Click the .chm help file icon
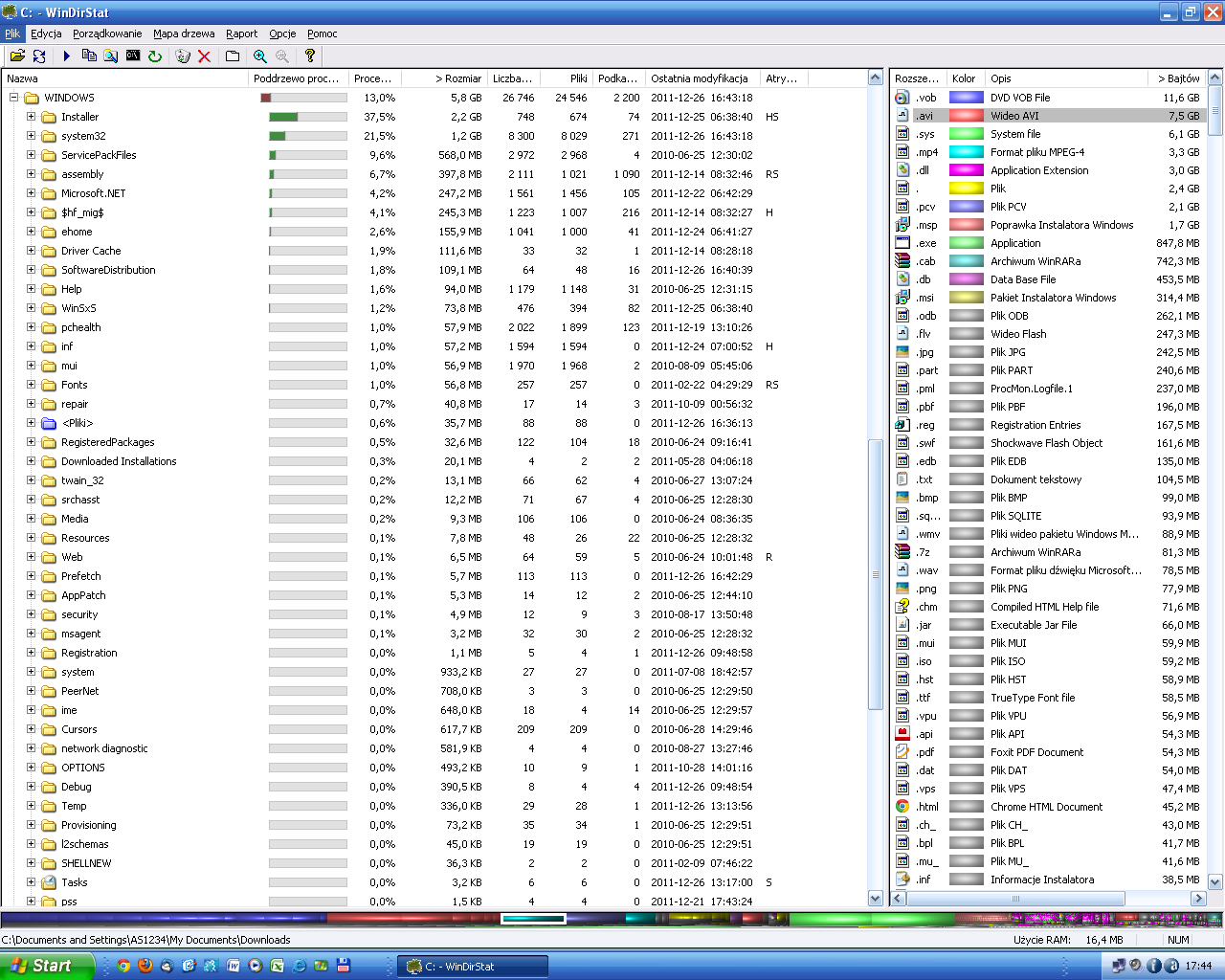Image resolution: width=1225 pixels, height=980 pixels. point(902,607)
